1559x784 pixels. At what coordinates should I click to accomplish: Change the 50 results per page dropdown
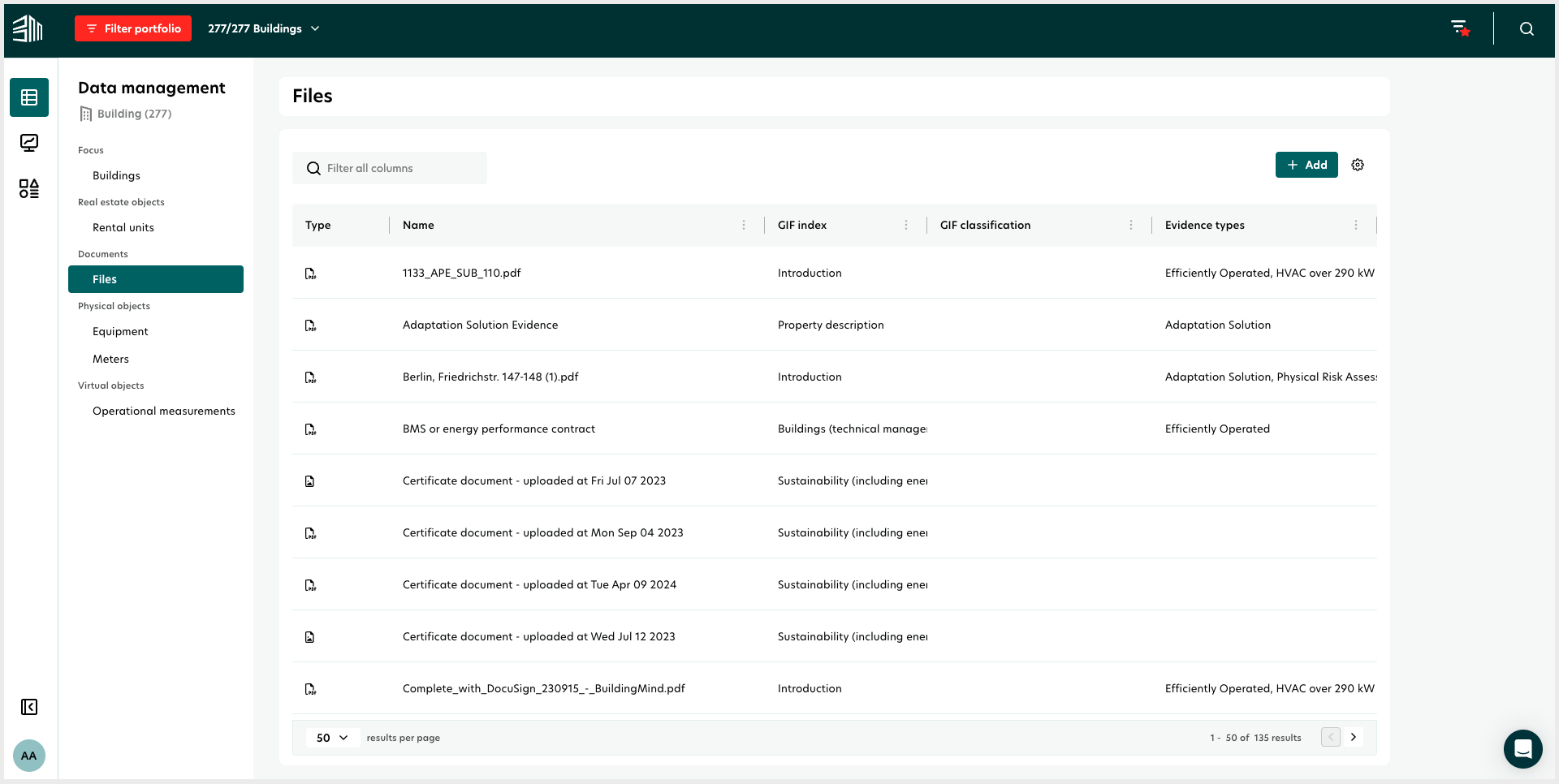tap(333, 738)
